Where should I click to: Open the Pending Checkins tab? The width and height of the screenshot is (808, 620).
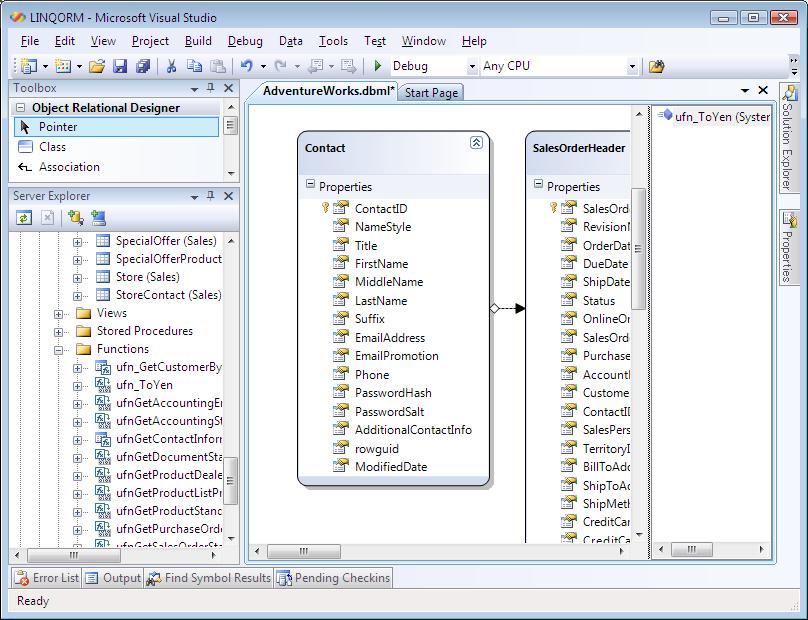333,578
